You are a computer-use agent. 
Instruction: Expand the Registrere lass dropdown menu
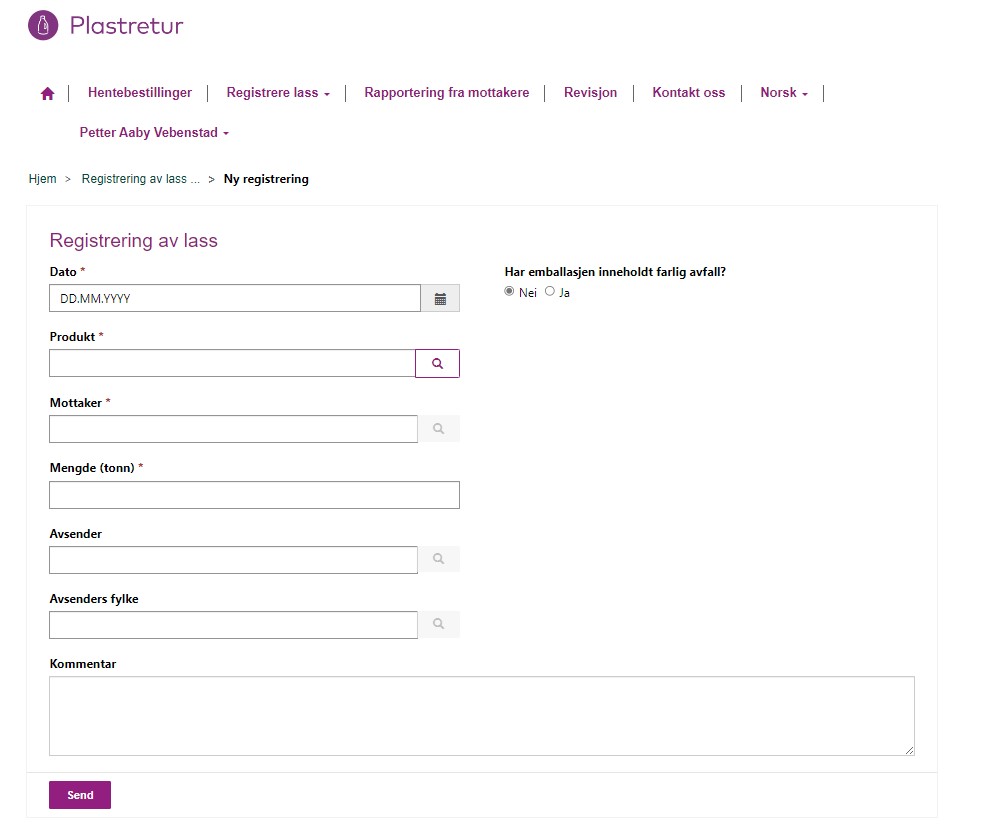[278, 93]
